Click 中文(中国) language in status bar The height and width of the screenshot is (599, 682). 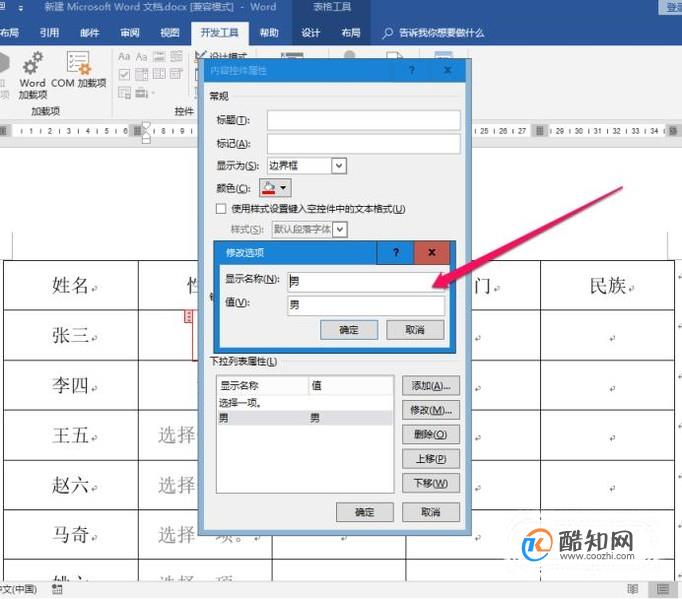click(x=18, y=589)
